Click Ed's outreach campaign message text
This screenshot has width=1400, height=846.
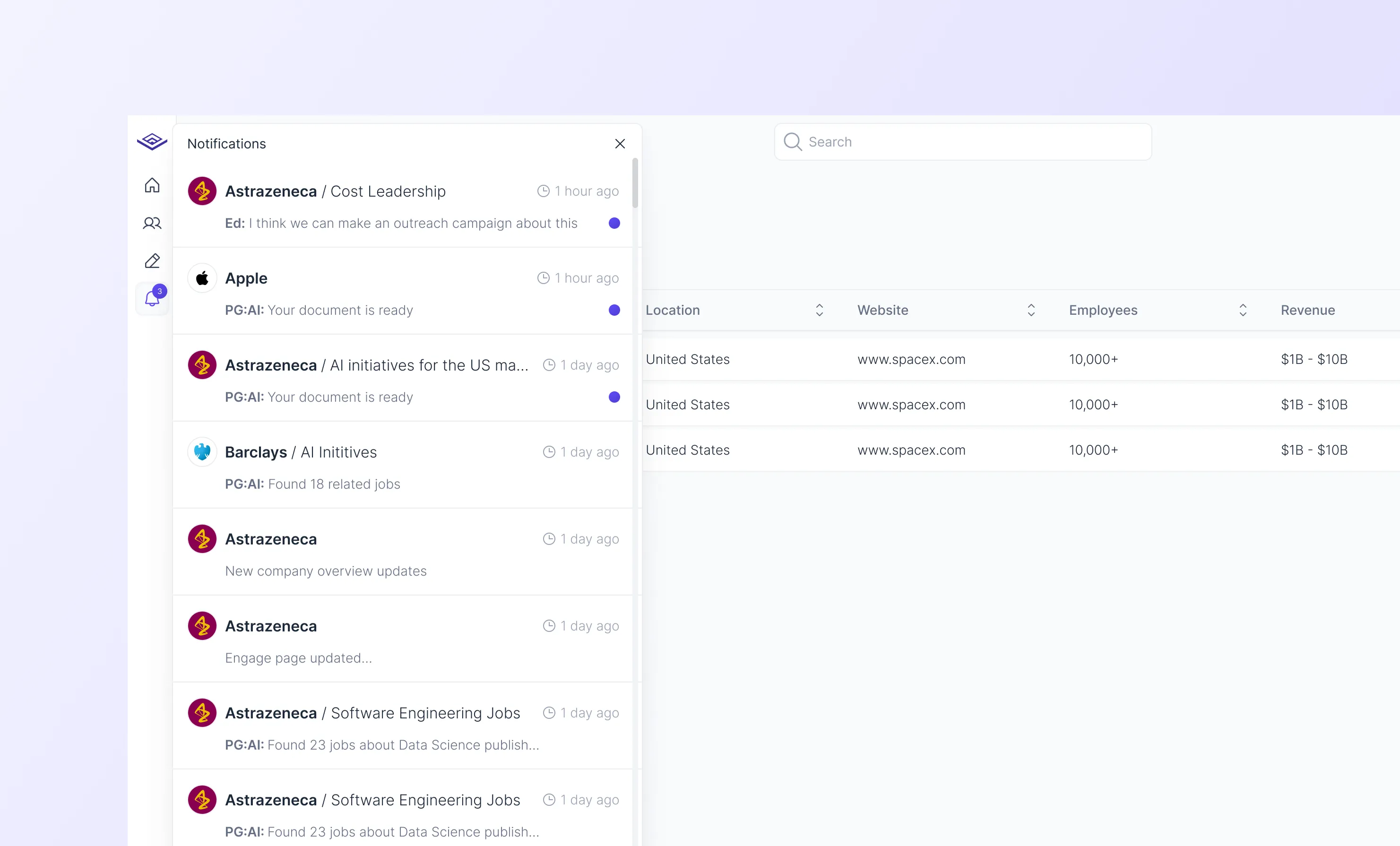pyautogui.click(x=401, y=223)
